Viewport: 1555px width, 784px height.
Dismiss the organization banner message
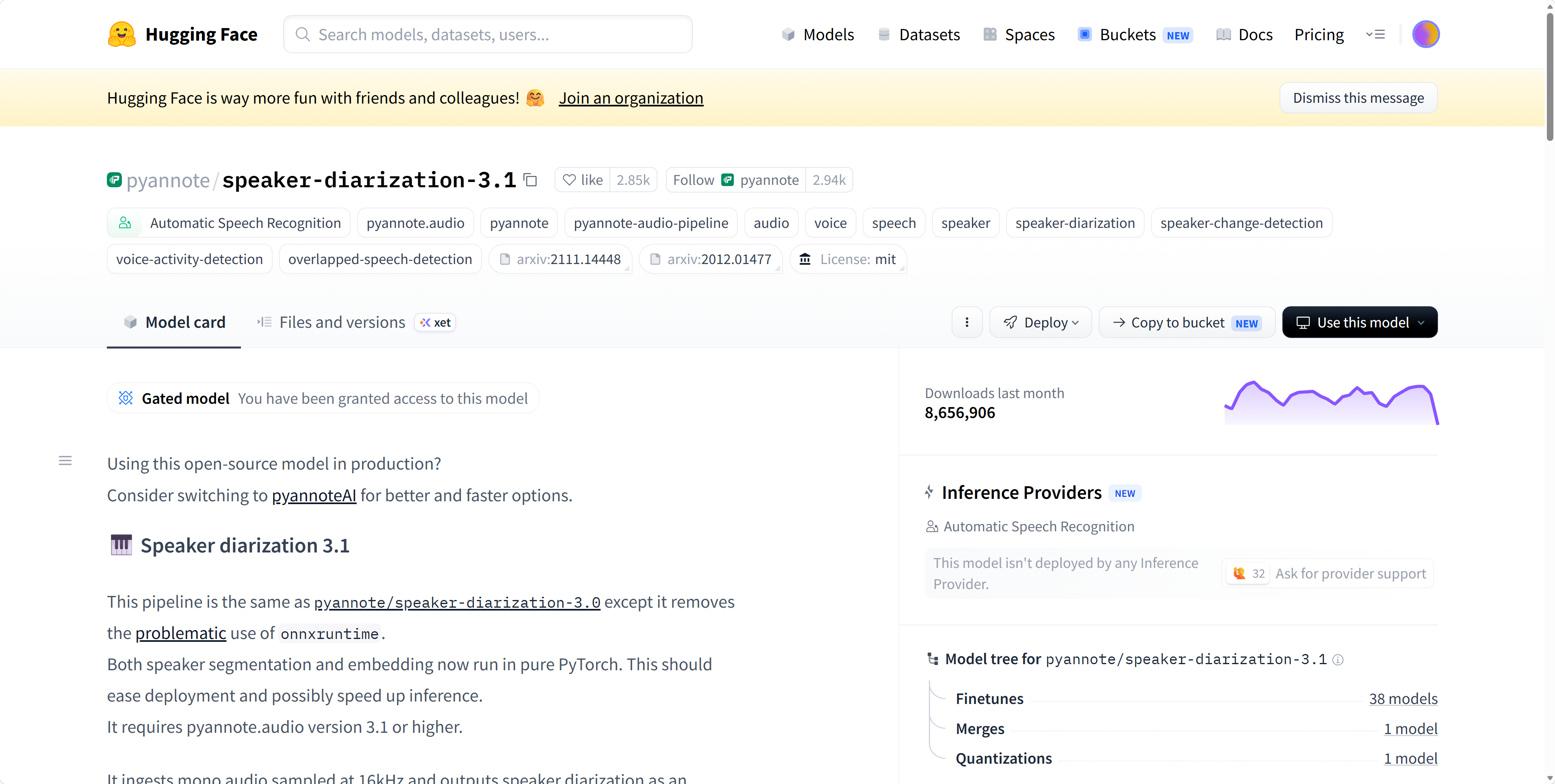(x=1358, y=98)
